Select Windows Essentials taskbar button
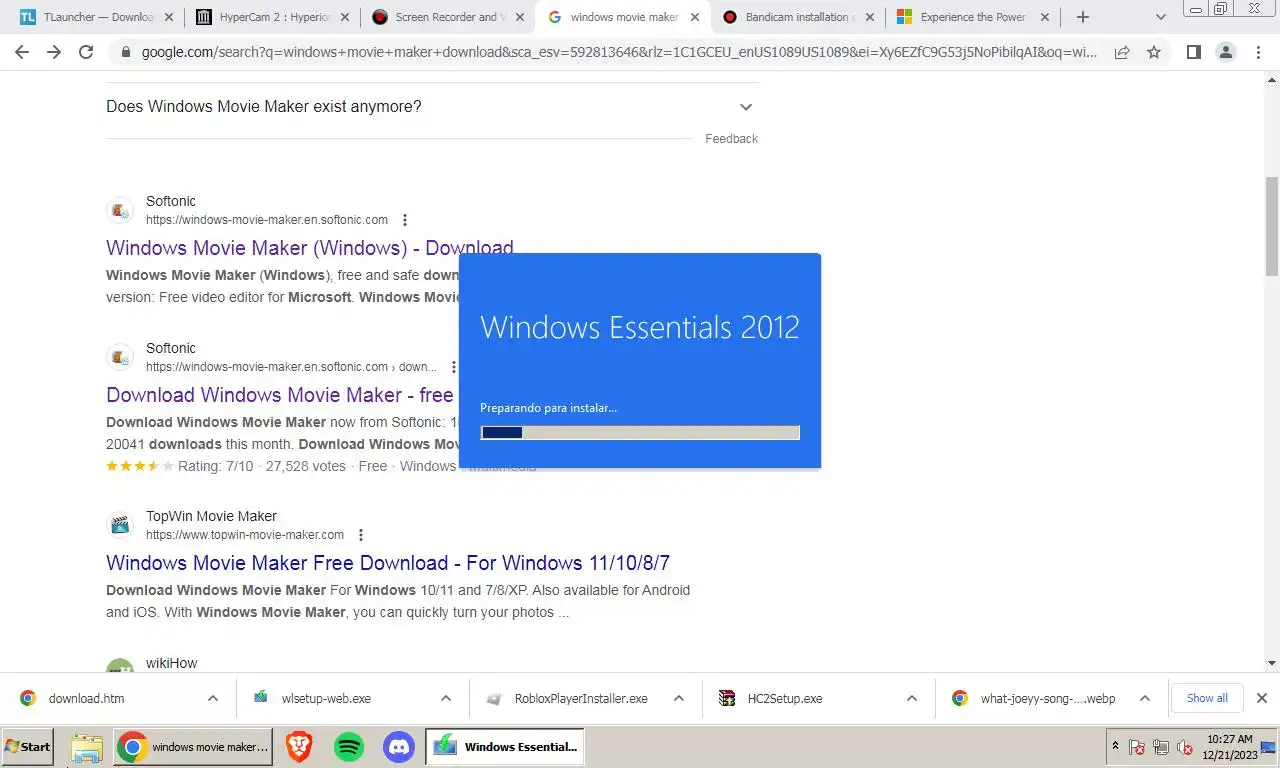Image resolution: width=1280 pixels, height=768 pixels. [x=505, y=747]
